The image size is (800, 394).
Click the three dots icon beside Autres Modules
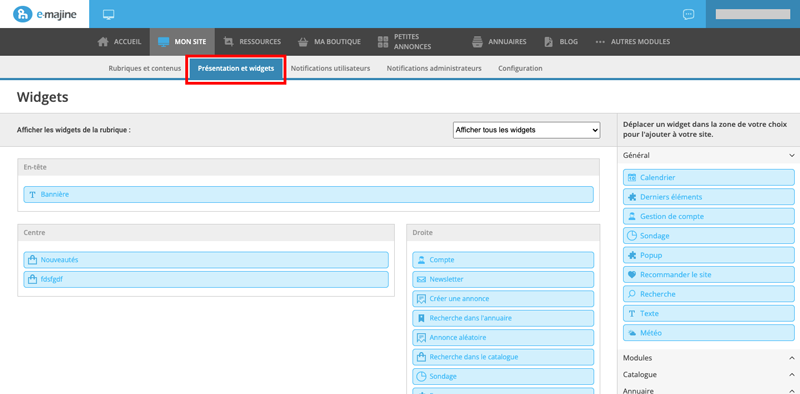[600, 42]
